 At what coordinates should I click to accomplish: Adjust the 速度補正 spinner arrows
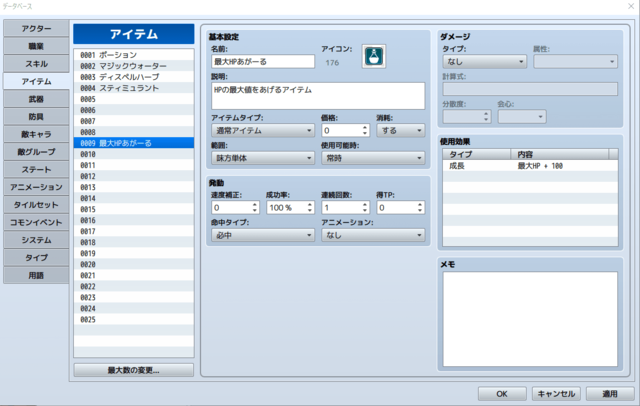pyautogui.click(x=255, y=208)
